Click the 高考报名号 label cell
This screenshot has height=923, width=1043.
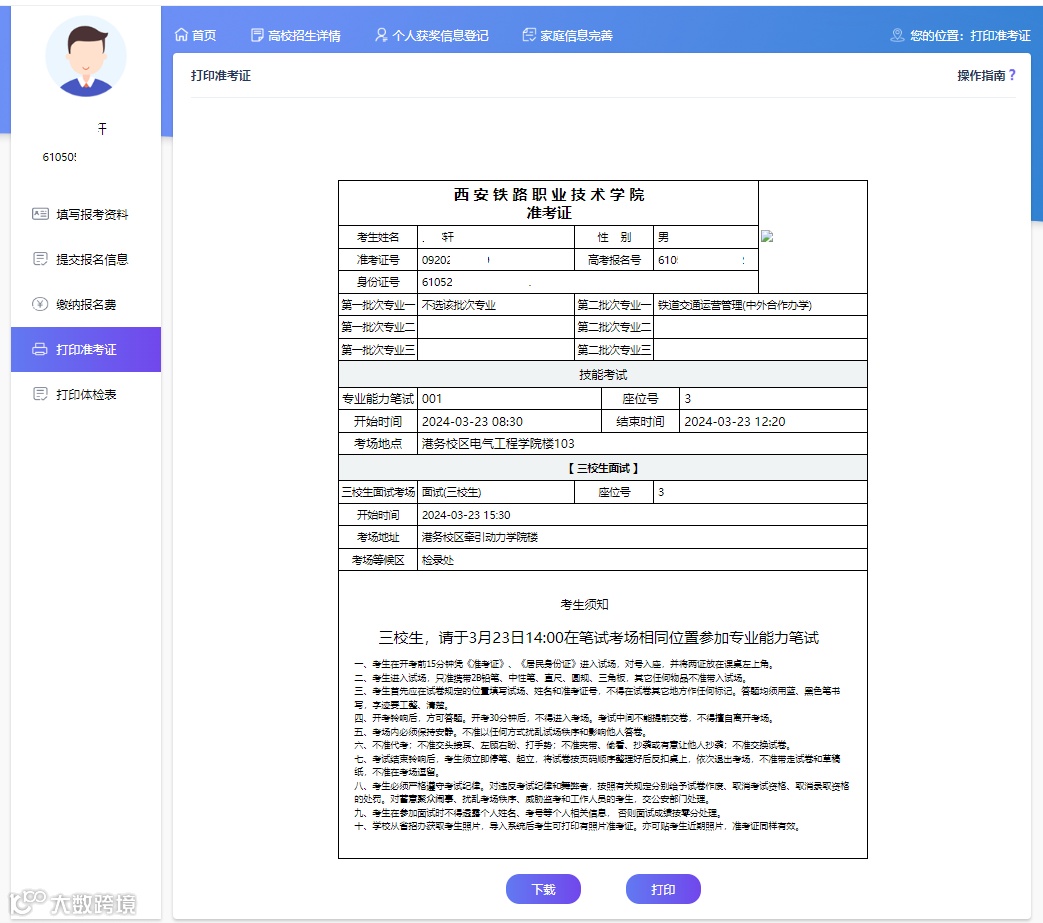click(x=614, y=259)
